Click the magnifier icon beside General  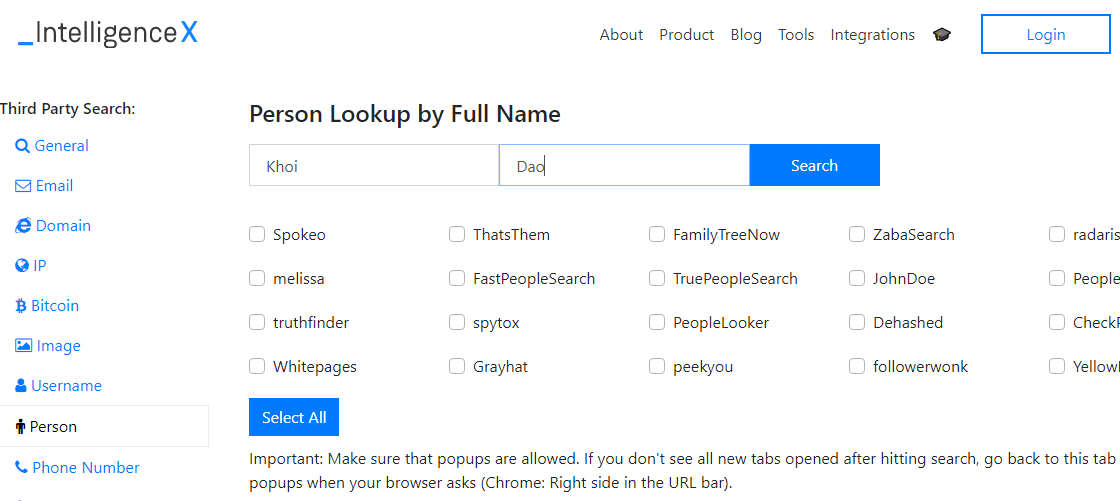22,146
